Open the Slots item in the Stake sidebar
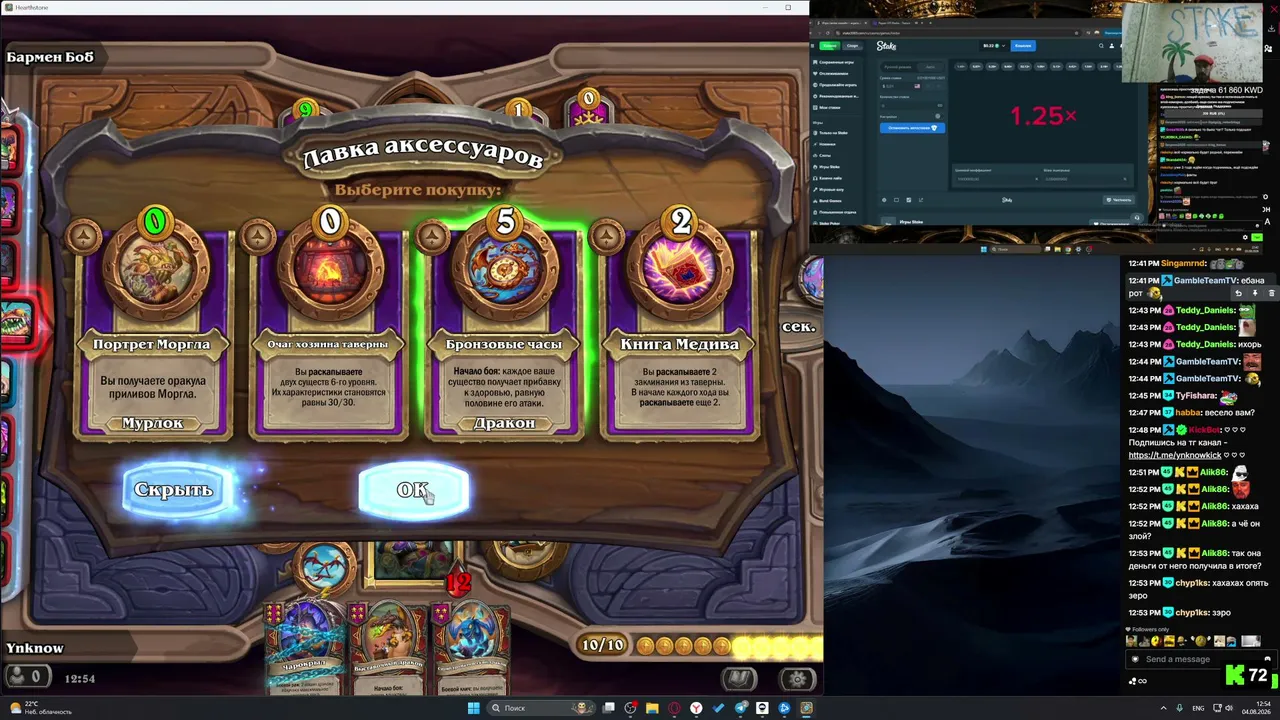 [826, 155]
